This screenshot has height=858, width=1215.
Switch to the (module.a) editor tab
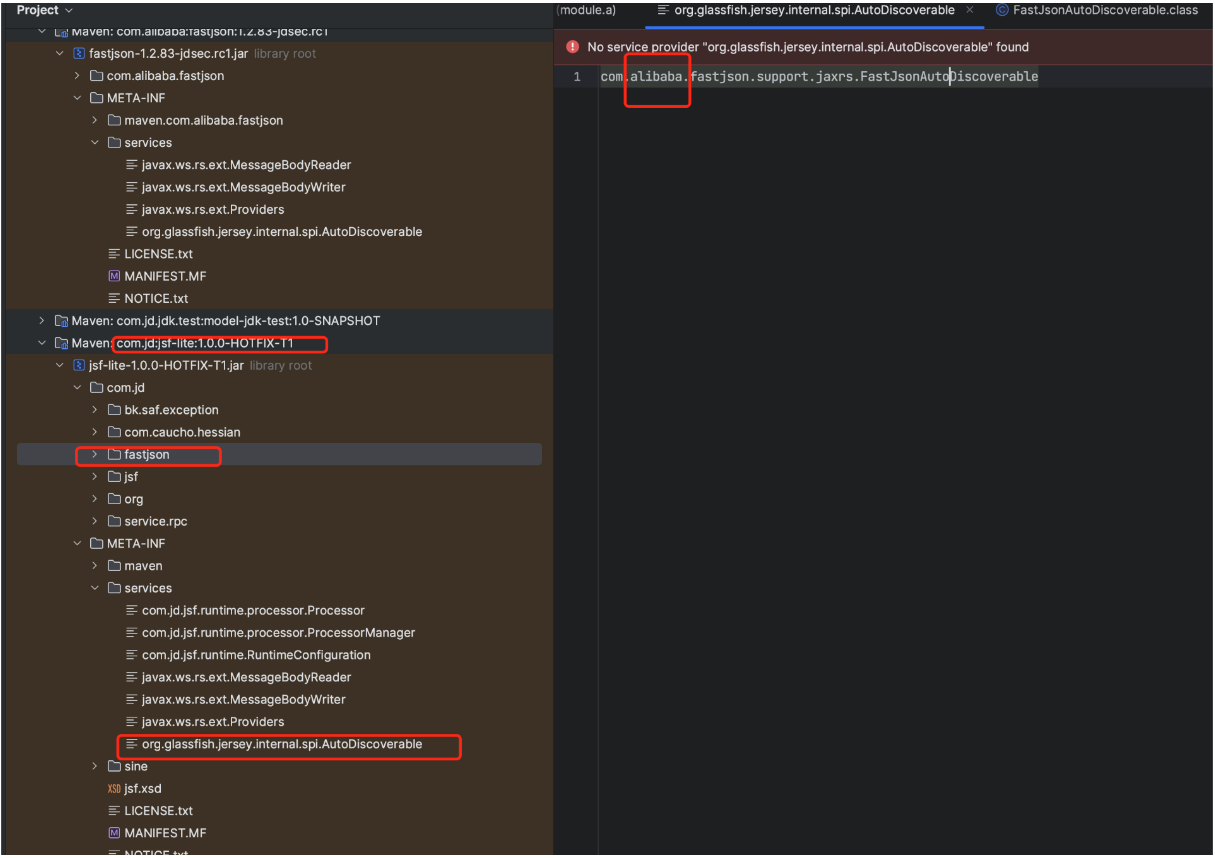pos(586,10)
